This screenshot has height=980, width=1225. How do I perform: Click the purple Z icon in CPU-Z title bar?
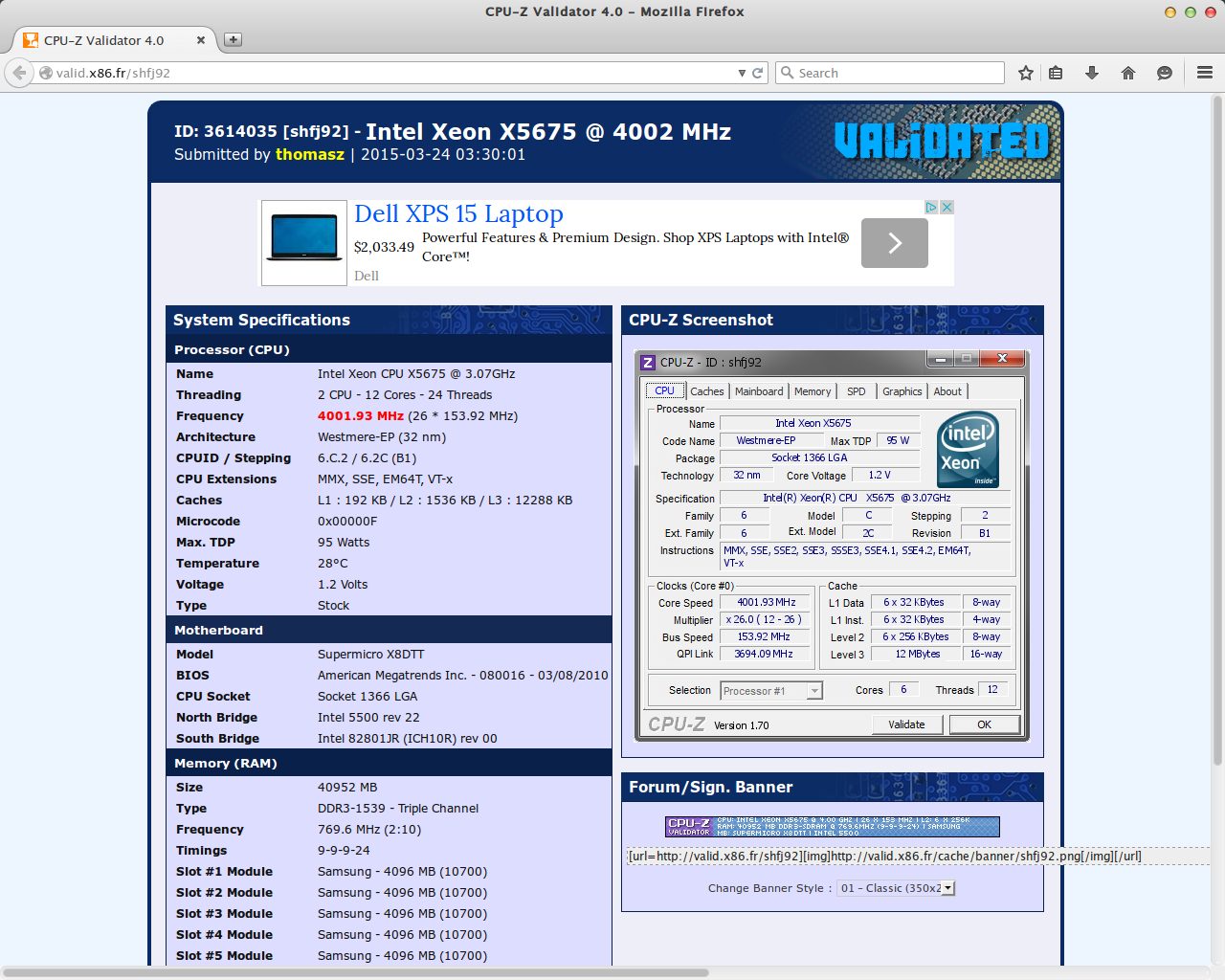[x=648, y=362]
